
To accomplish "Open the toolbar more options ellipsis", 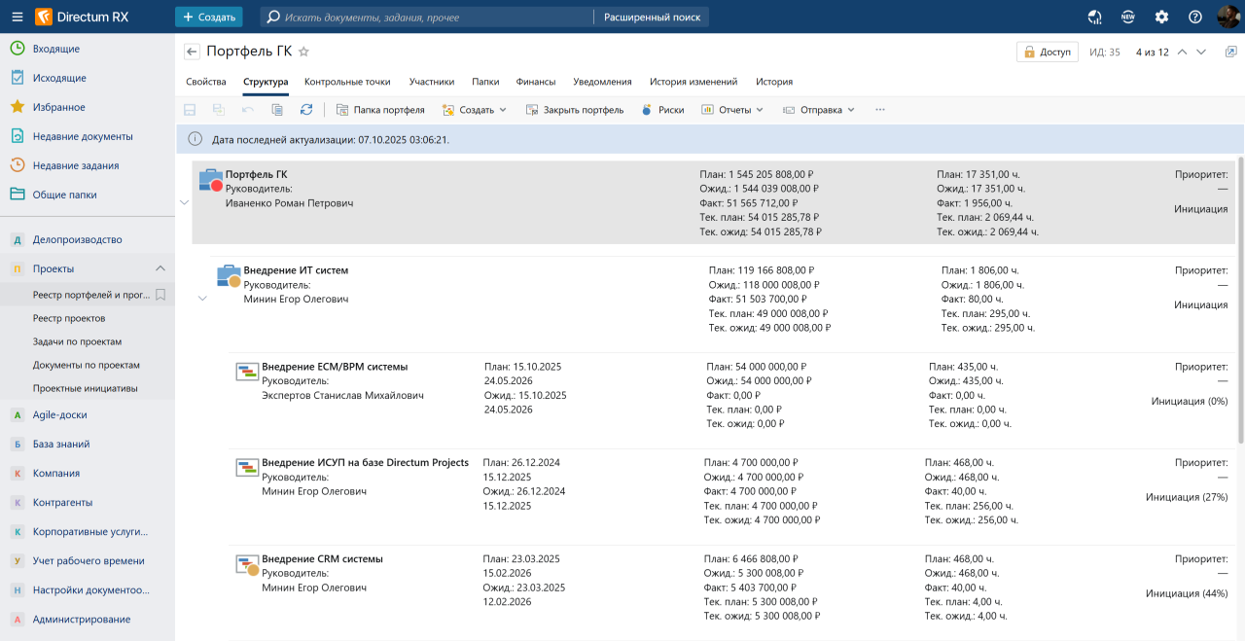I will (880, 110).
